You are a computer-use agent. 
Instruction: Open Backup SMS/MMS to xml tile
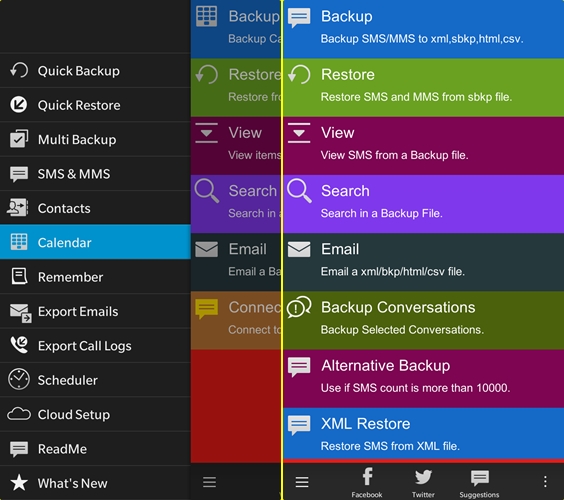423,29
